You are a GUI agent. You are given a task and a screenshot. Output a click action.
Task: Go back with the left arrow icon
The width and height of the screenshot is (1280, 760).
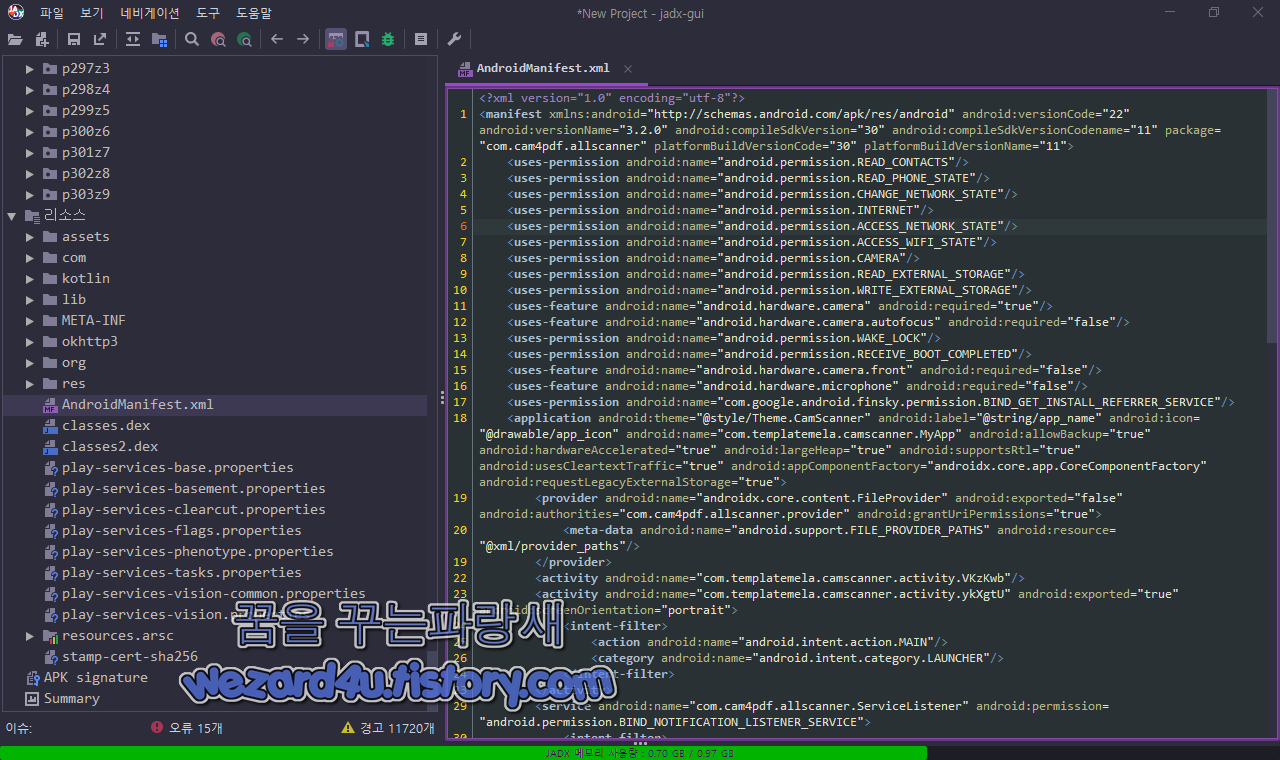277,39
